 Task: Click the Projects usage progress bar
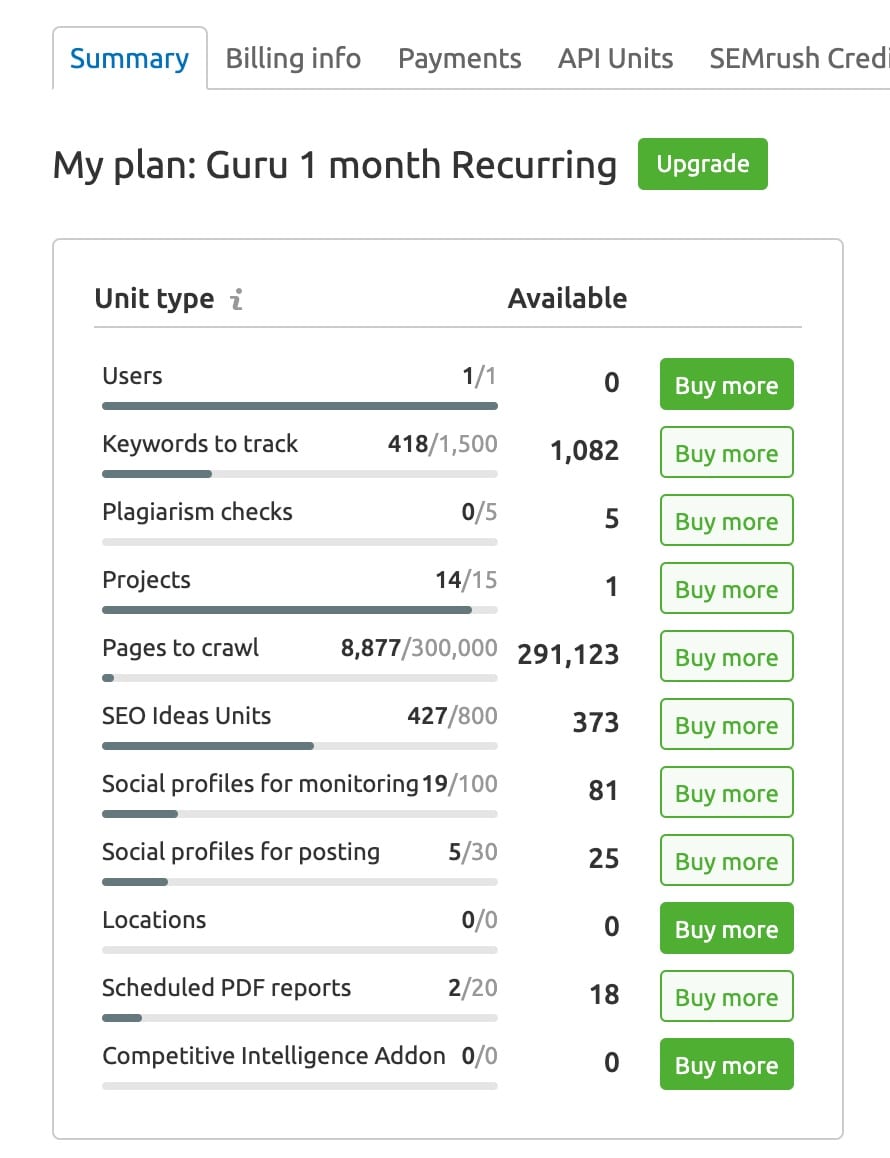click(299, 609)
